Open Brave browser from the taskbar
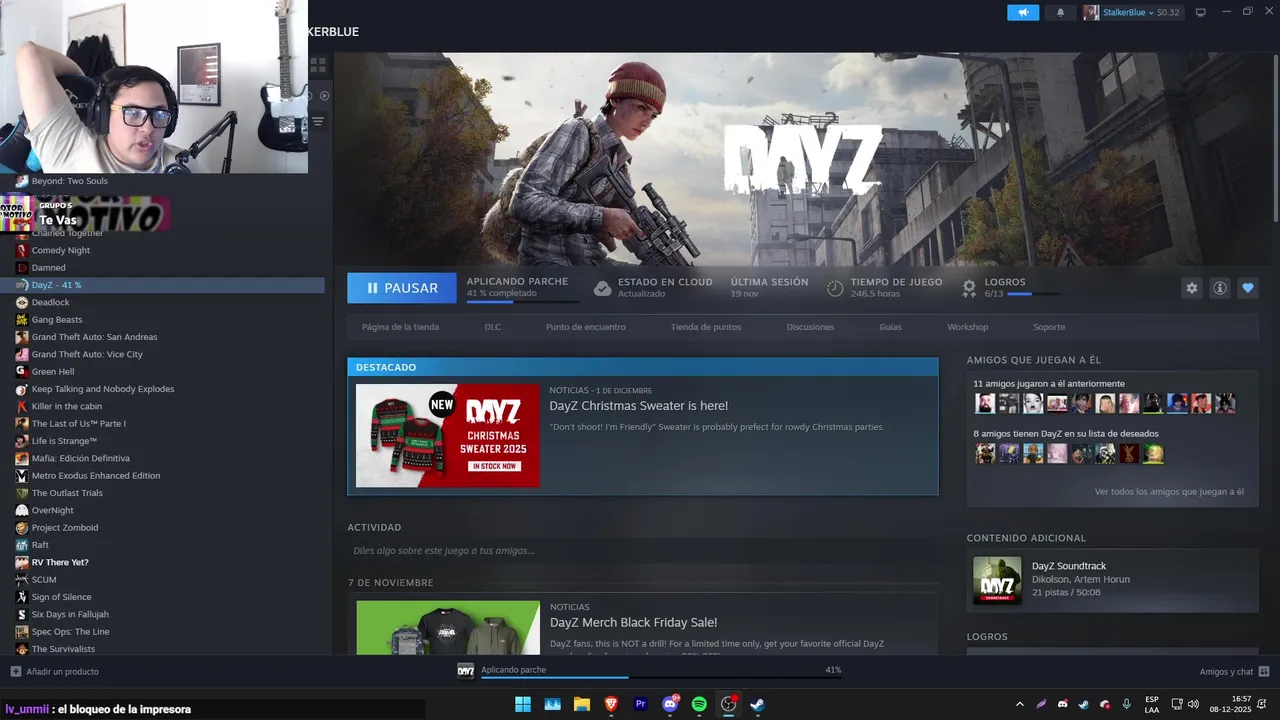The width and height of the screenshot is (1280, 720). pos(611,704)
